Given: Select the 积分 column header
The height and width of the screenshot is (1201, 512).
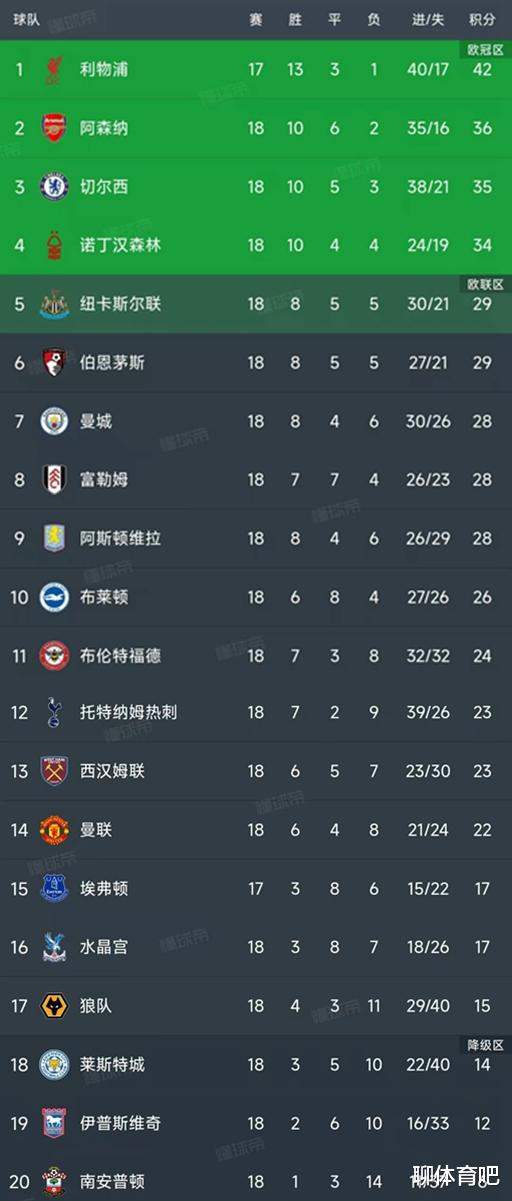Looking at the screenshot, I should (x=482, y=20).
